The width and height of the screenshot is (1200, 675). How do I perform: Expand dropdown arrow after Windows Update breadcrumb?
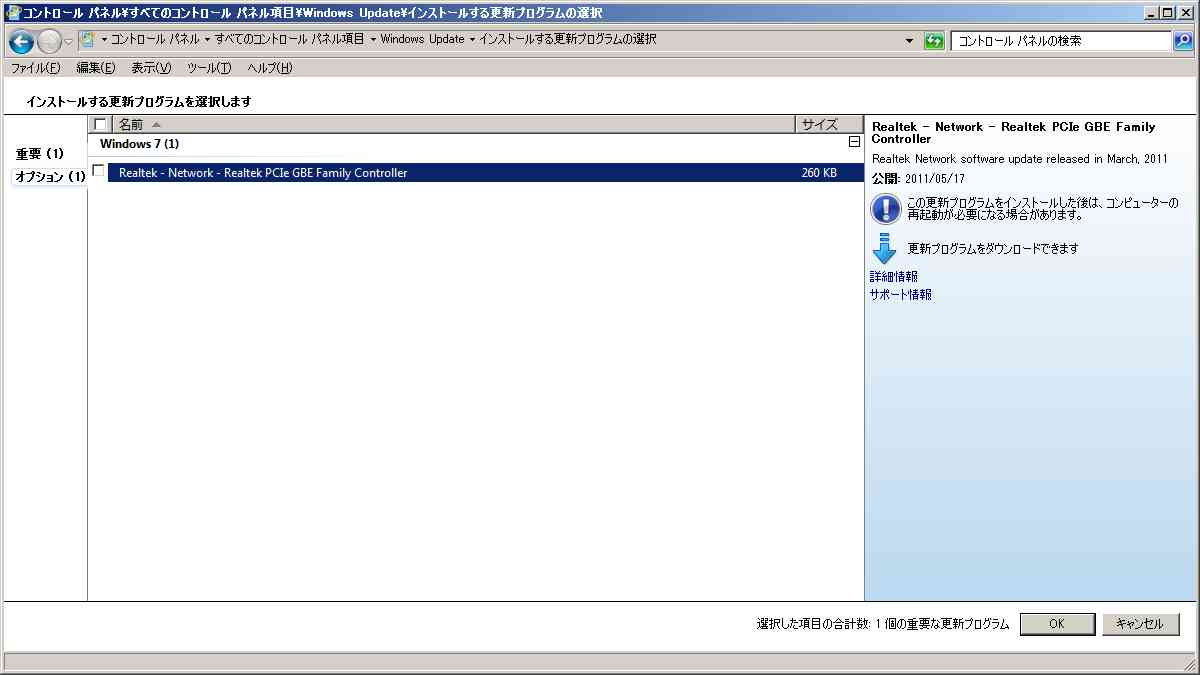click(472, 40)
